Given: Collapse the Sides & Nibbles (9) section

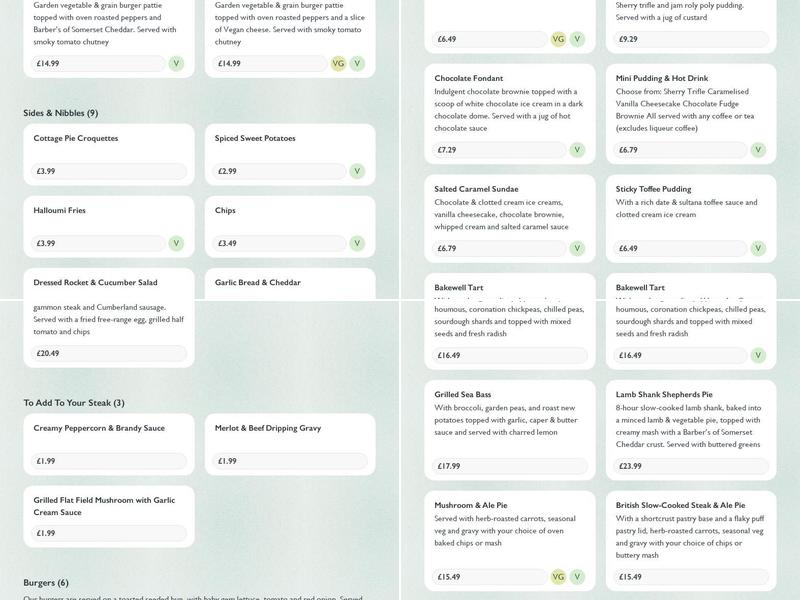Looking at the screenshot, I should click(x=61, y=113).
